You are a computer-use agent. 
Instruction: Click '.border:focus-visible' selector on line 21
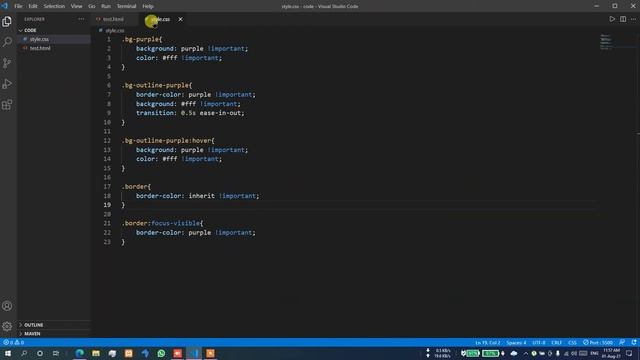coord(162,223)
